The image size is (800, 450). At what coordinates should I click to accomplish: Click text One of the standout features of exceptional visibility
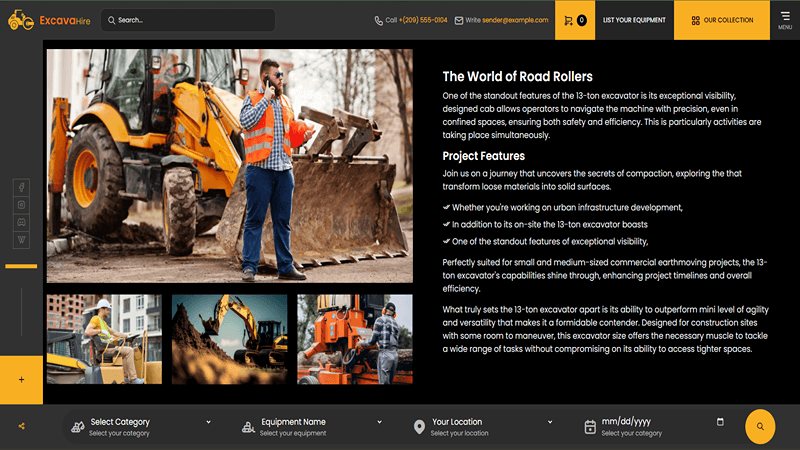[550, 241]
